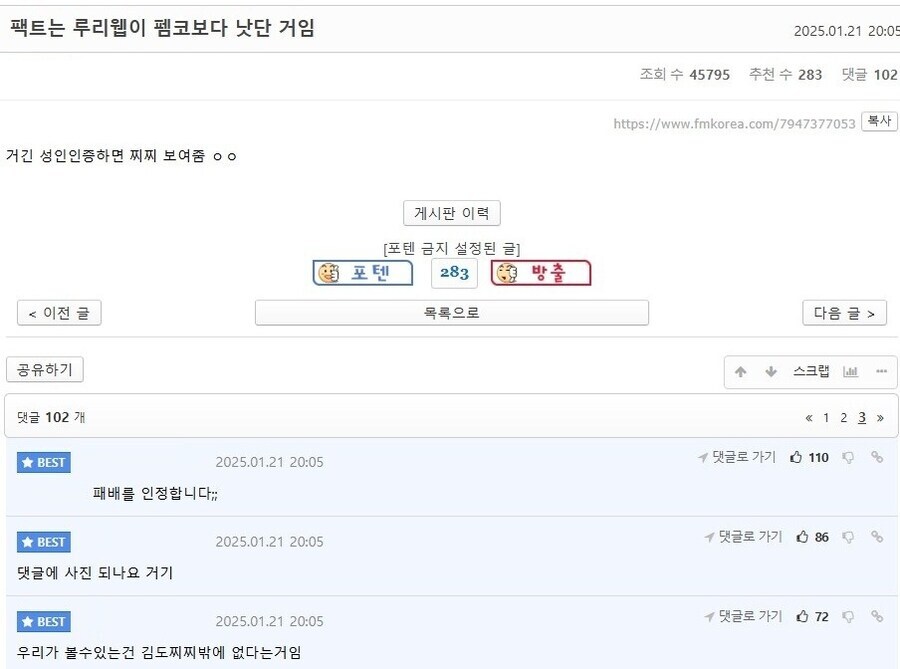The width and height of the screenshot is (900, 669).
Task: Open the comment statistics chart icon
Action: point(851,372)
